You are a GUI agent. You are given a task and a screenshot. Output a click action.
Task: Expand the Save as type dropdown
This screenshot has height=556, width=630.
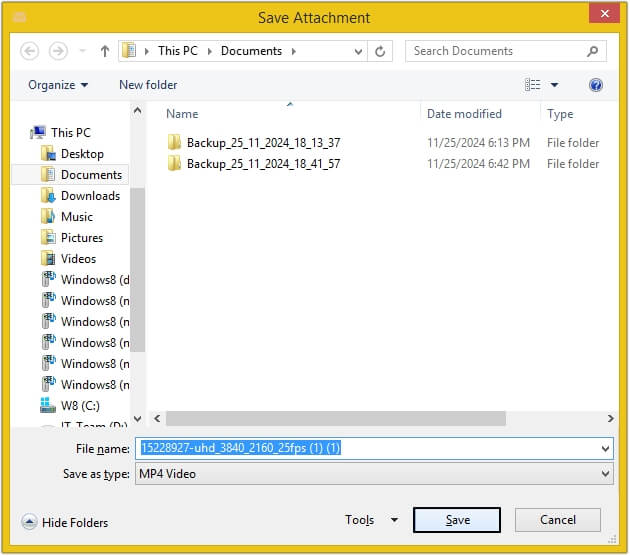pyautogui.click(x=605, y=474)
